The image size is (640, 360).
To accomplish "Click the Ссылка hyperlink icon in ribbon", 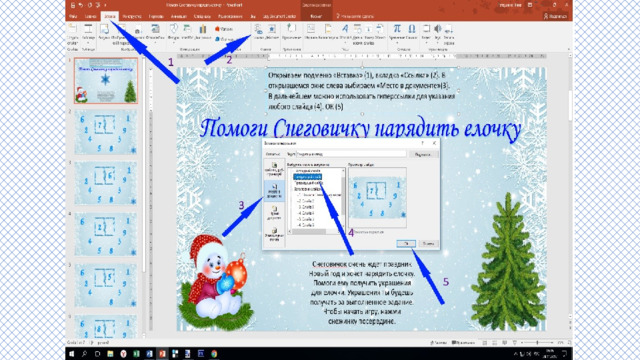I will [x=259, y=32].
